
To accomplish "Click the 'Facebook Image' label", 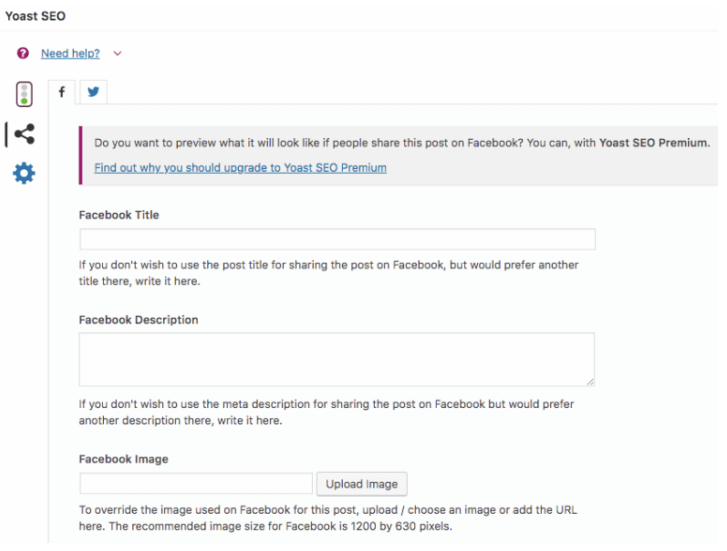I will (124, 459).
